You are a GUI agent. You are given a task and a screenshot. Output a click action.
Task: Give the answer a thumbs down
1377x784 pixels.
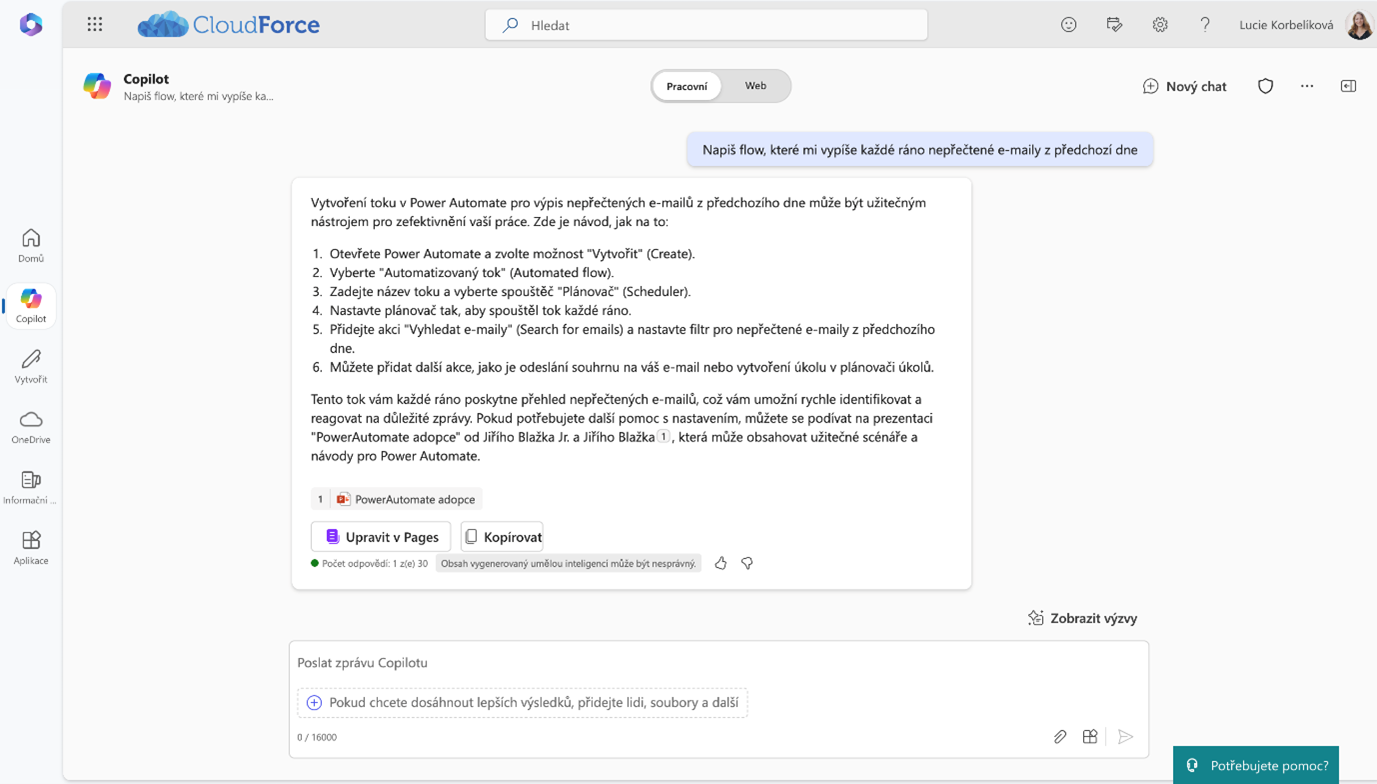point(747,563)
